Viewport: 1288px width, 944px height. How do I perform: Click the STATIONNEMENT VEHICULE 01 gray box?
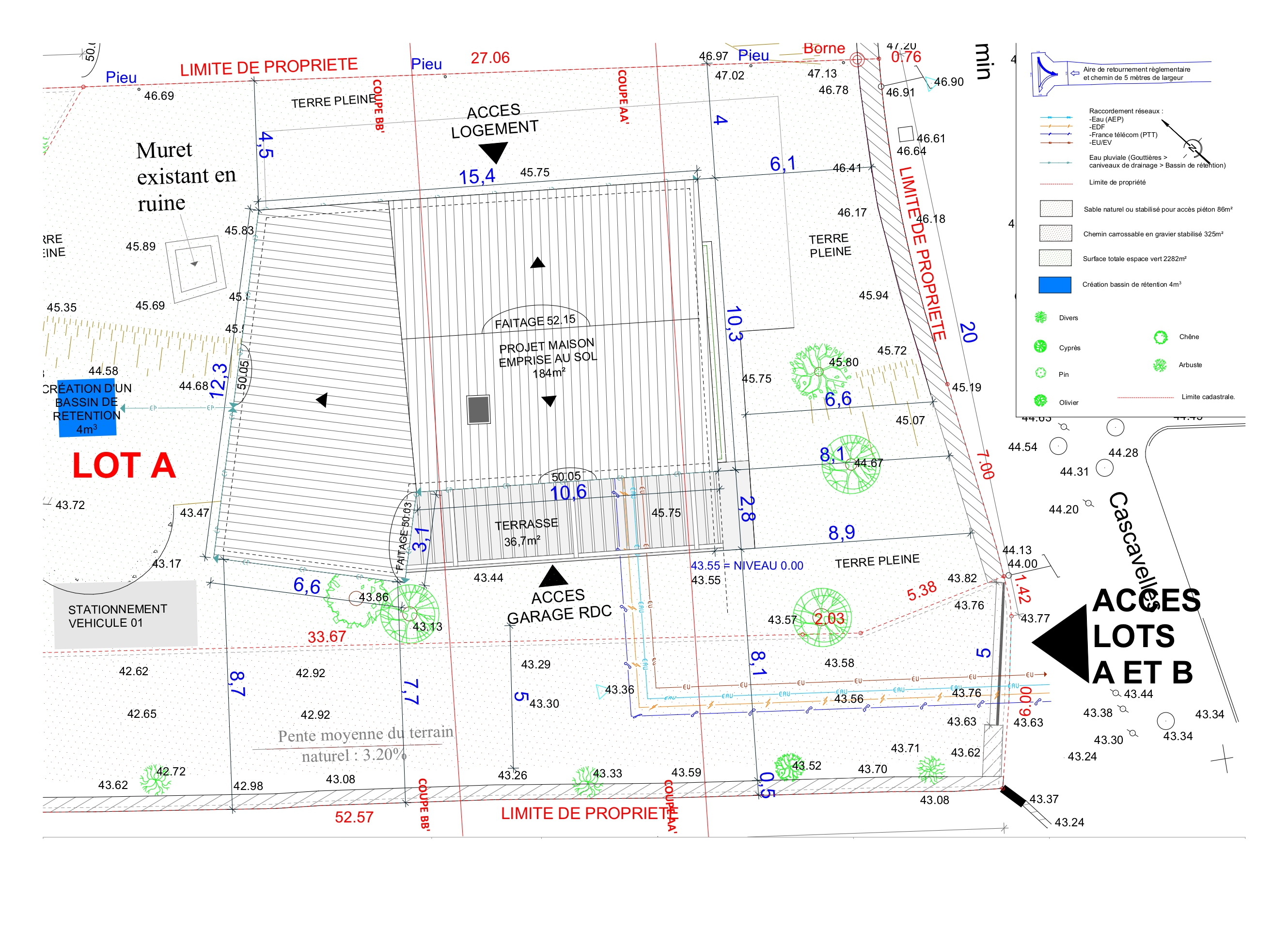click(x=125, y=615)
